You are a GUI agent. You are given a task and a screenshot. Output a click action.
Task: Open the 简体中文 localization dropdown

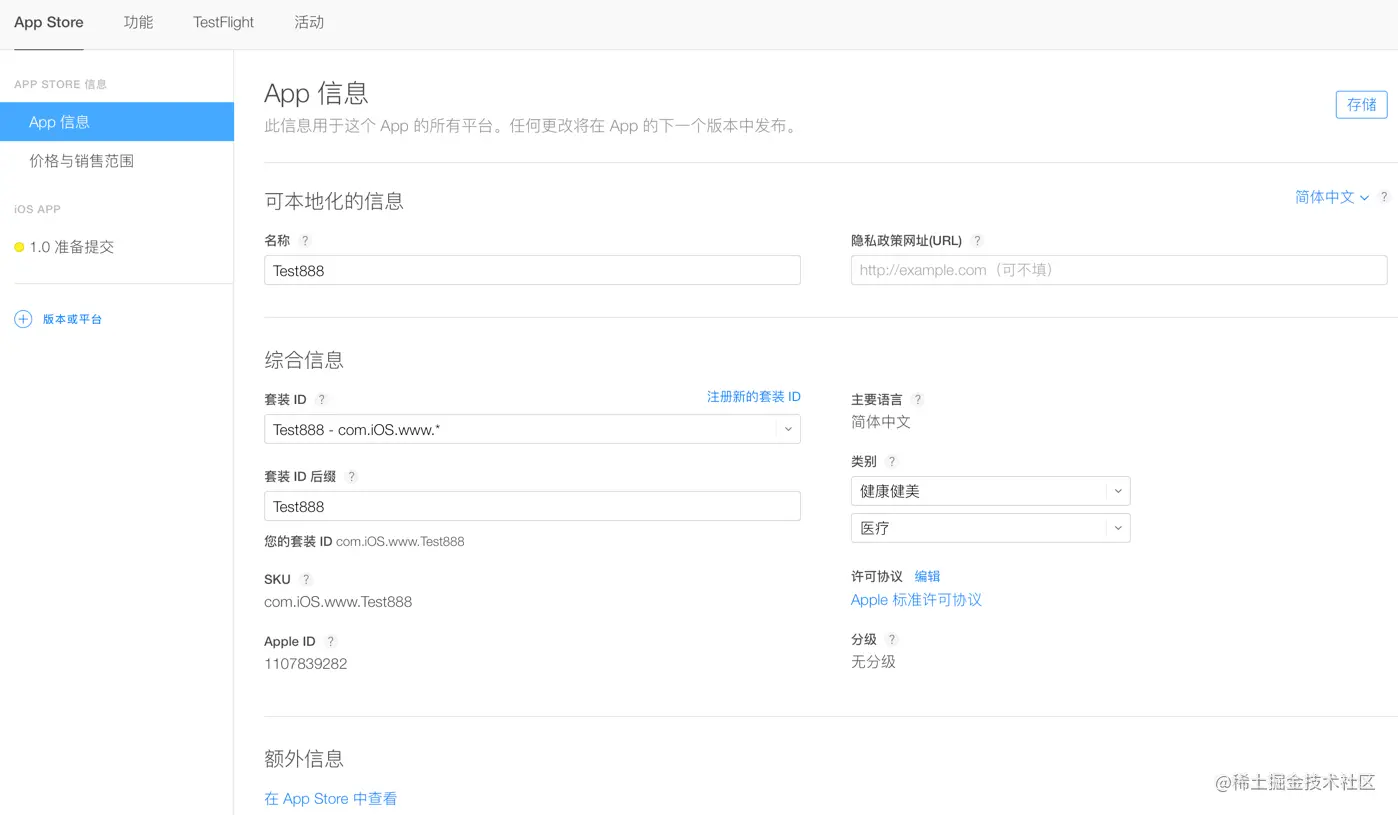[x=1332, y=198]
